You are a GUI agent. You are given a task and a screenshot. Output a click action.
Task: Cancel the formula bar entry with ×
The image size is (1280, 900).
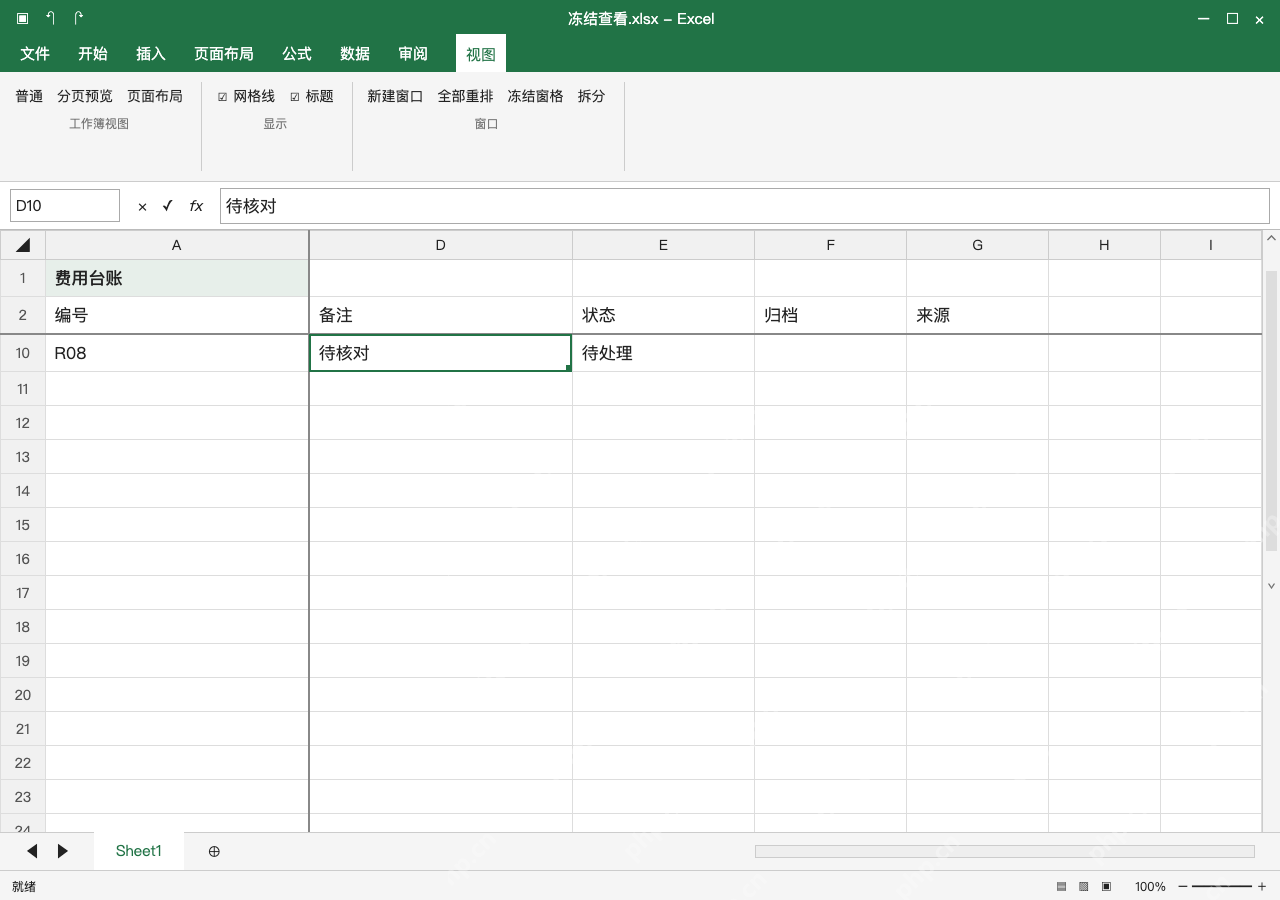tap(142, 206)
